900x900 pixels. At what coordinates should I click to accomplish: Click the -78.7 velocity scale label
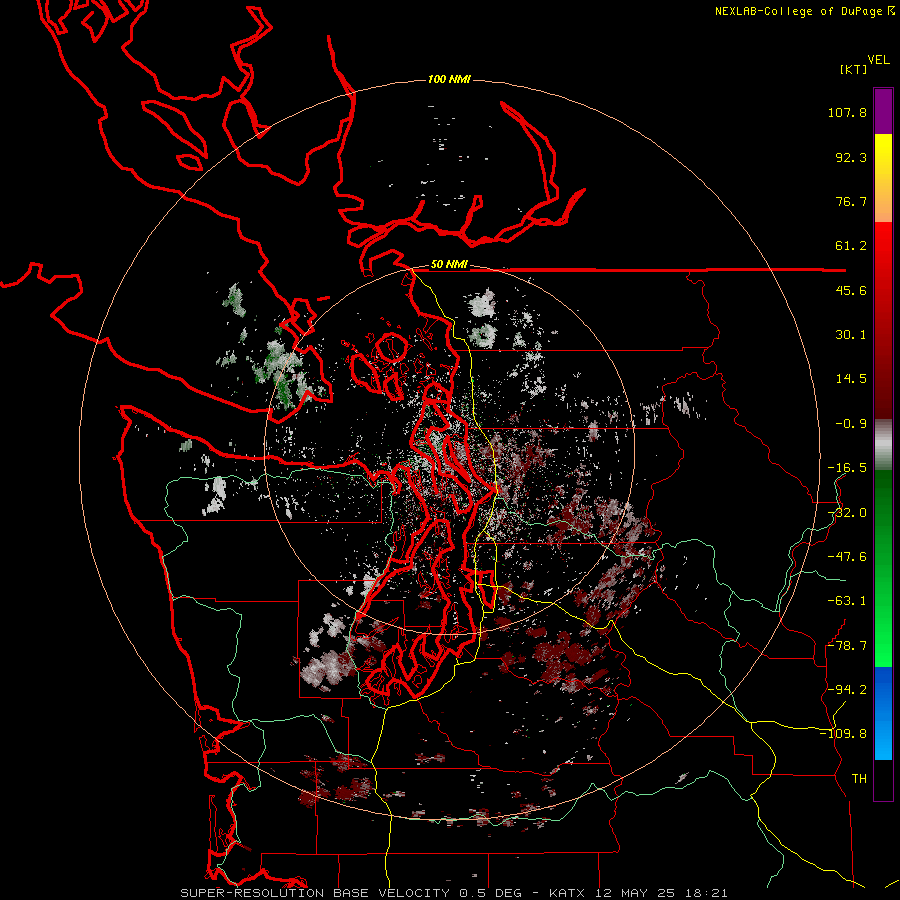pos(847,646)
